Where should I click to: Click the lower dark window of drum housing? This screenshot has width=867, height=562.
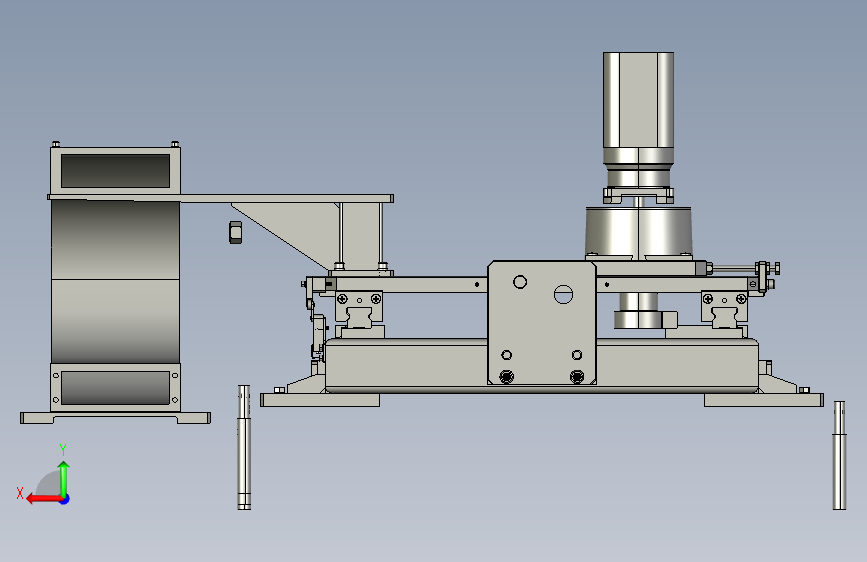point(116,388)
